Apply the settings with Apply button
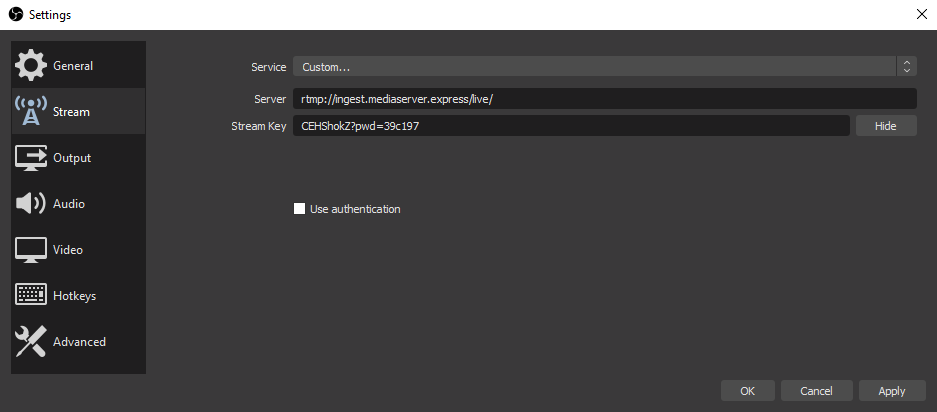Viewport: 937px width, 412px height. pos(892,391)
